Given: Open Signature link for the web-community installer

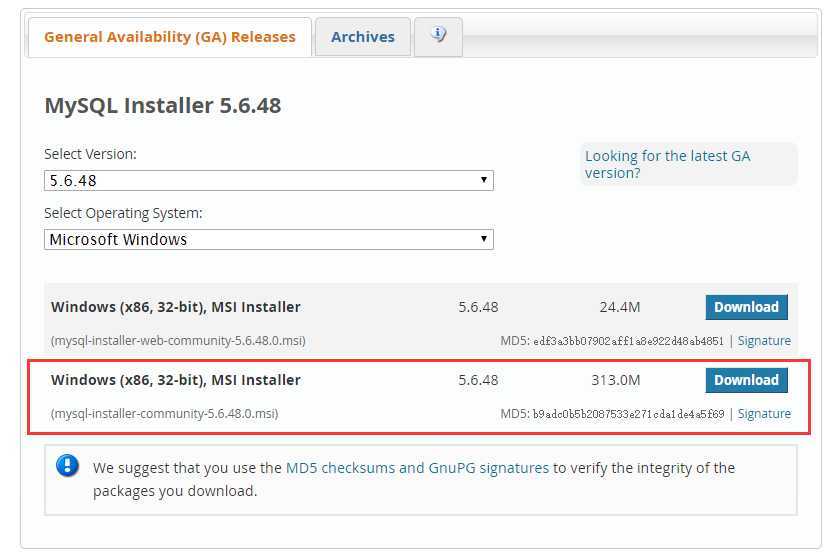Looking at the screenshot, I should (764, 341).
